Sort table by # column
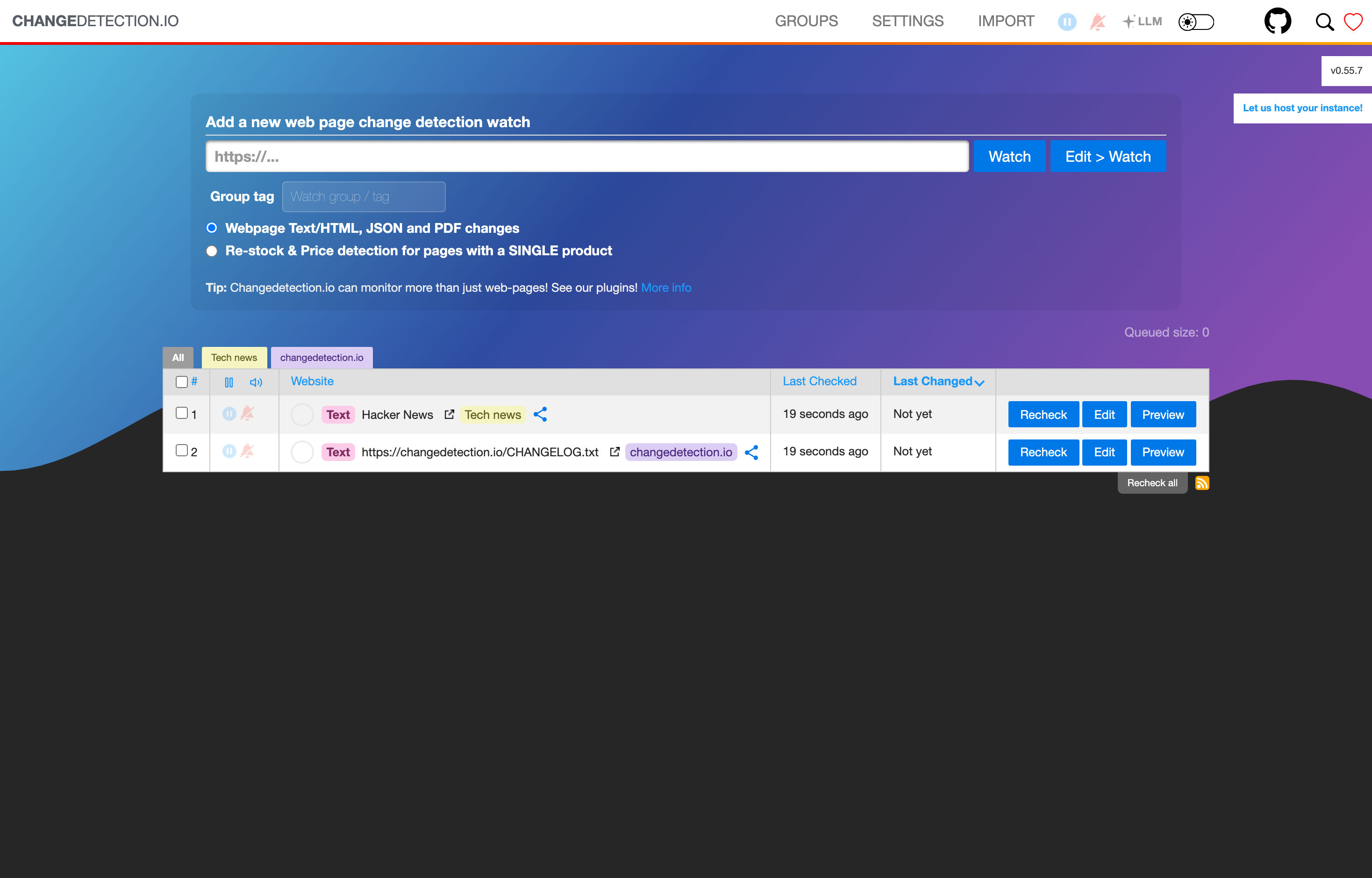Image resolution: width=1372 pixels, height=878 pixels. (x=194, y=381)
